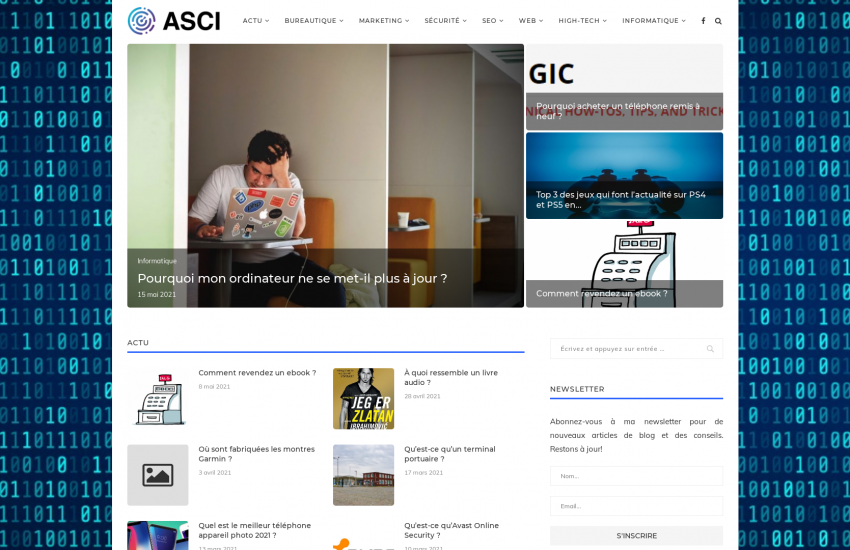Click the search magnifier icon in header
The height and width of the screenshot is (550, 850).
click(x=718, y=21)
